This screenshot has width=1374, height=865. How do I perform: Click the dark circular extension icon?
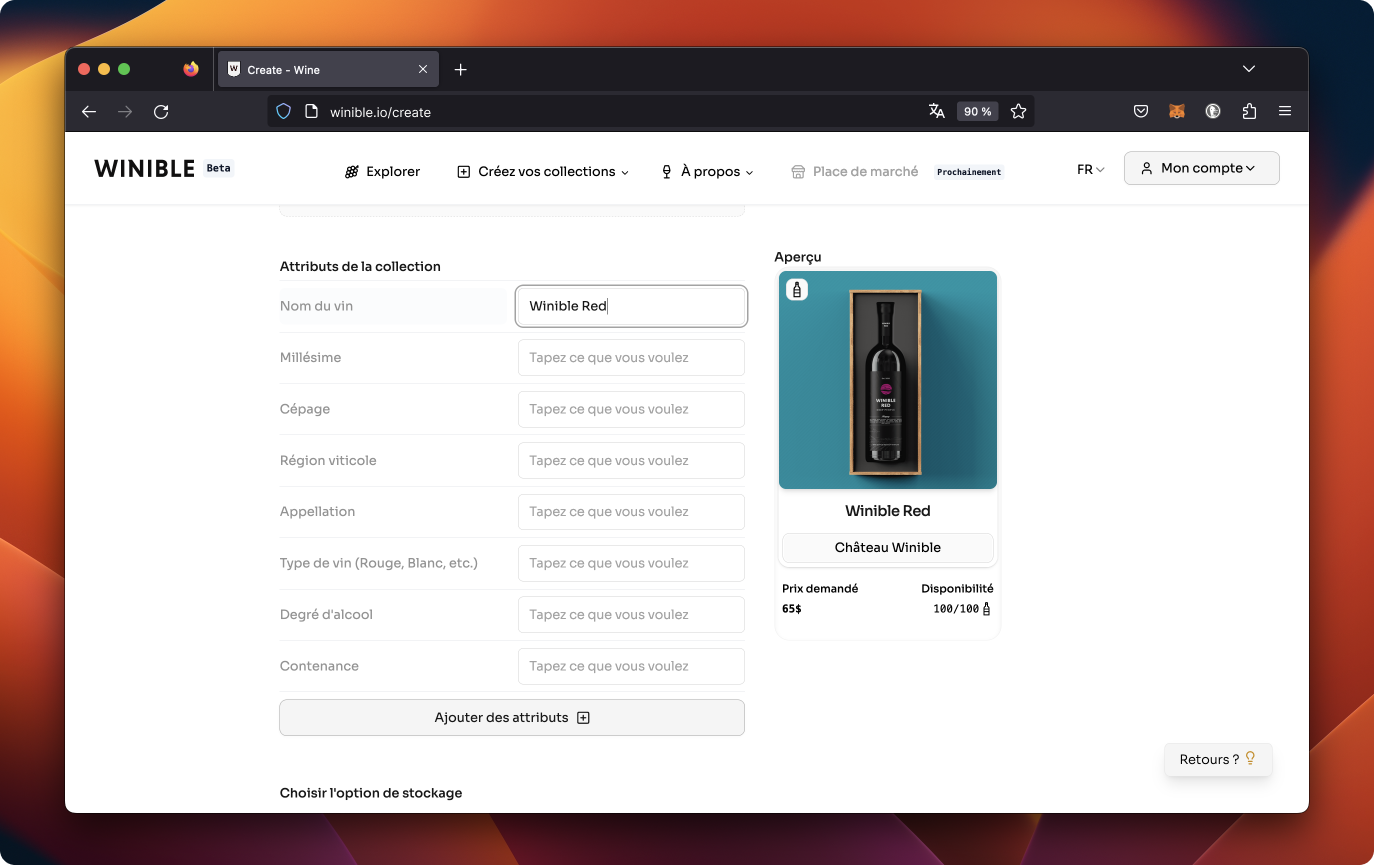pos(1213,112)
